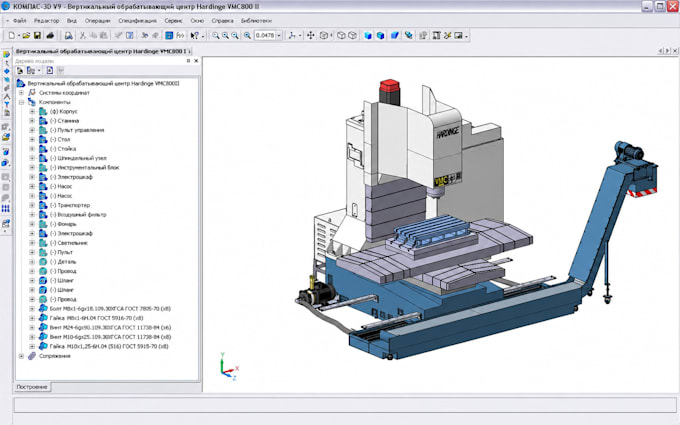Expand the (-) Шпиндельный узел component
The image size is (680, 425).
click(32, 158)
